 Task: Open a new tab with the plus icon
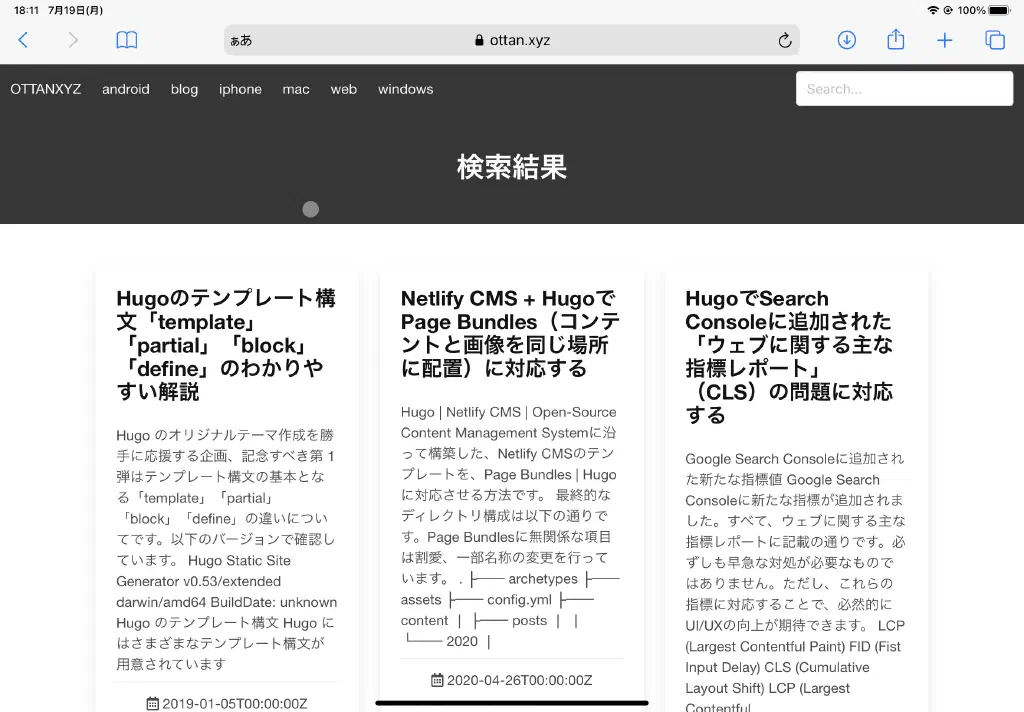pos(944,40)
